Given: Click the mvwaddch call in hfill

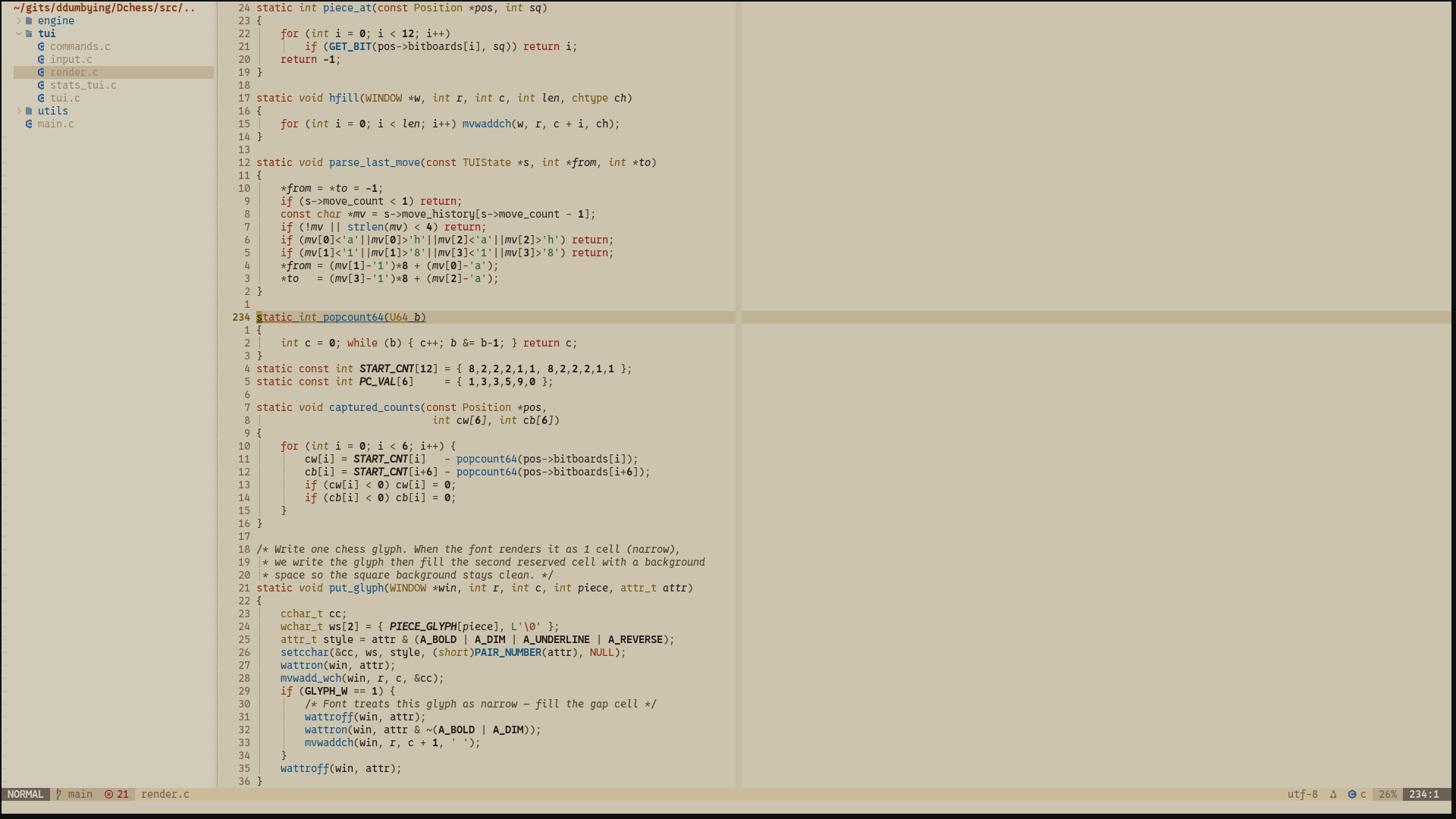Looking at the screenshot, I should [x=487, y=124].
